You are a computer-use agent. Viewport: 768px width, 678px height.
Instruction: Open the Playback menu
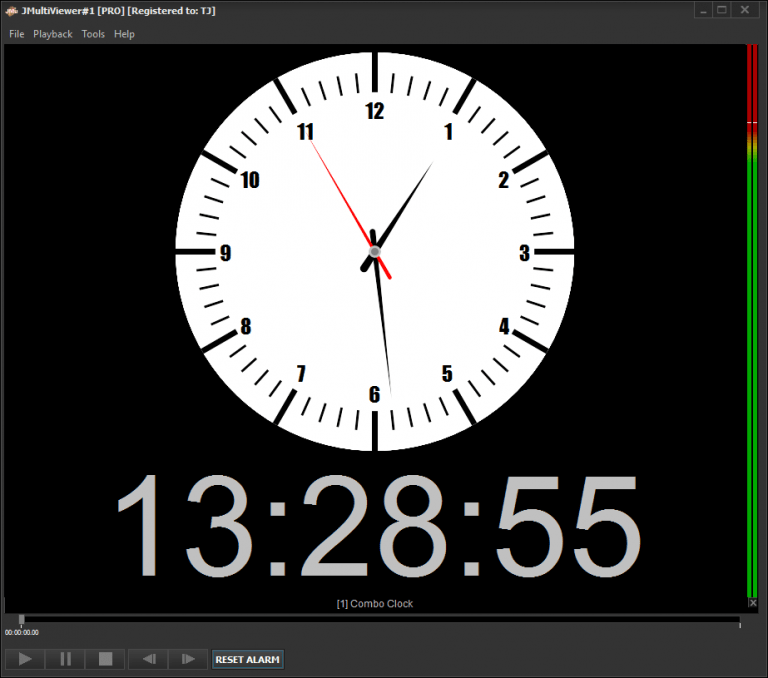point(52,34)
